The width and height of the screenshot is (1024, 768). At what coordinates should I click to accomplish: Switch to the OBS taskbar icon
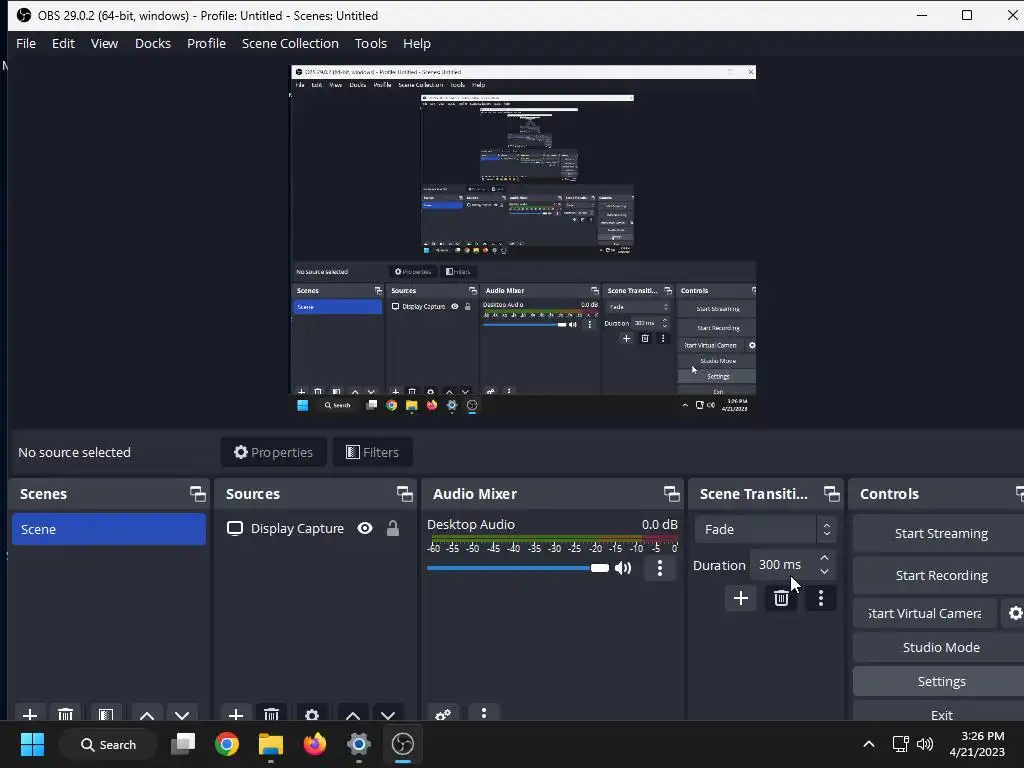click(x=403, y=744)
